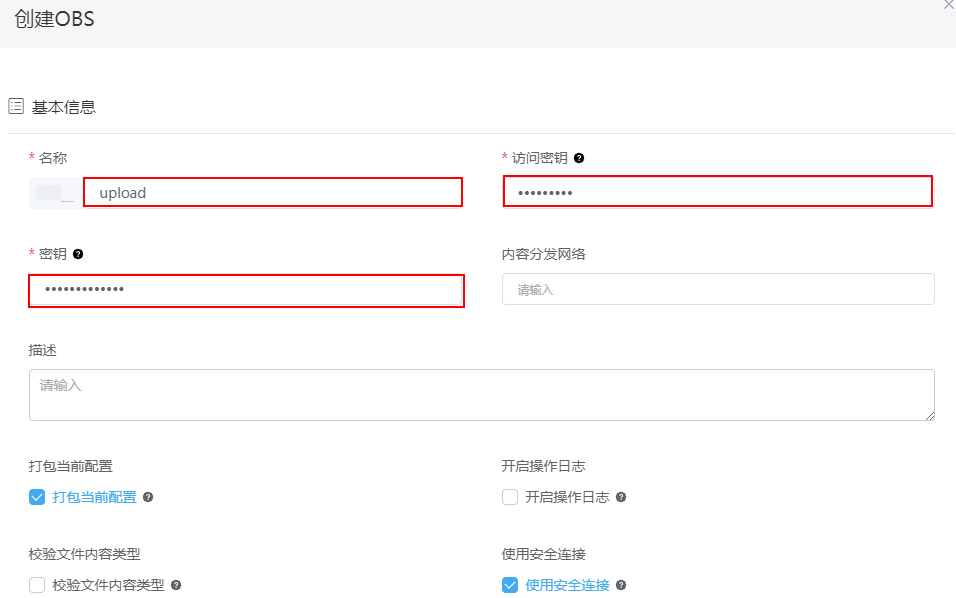Click inside the 描述 text area

point(482,394)
